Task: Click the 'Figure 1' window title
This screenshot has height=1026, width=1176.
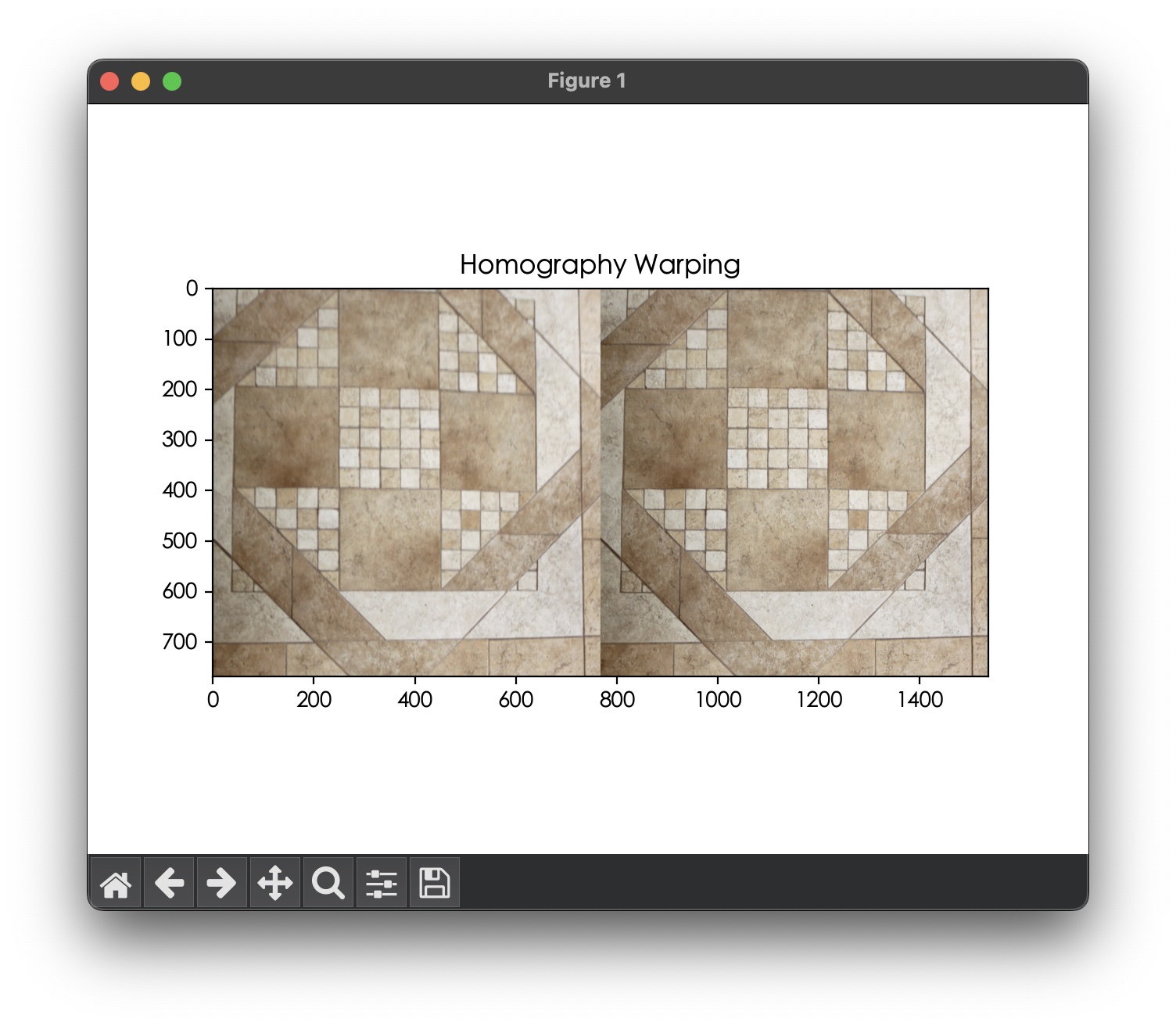Action: pyautogui.click(x=586, y=81)
